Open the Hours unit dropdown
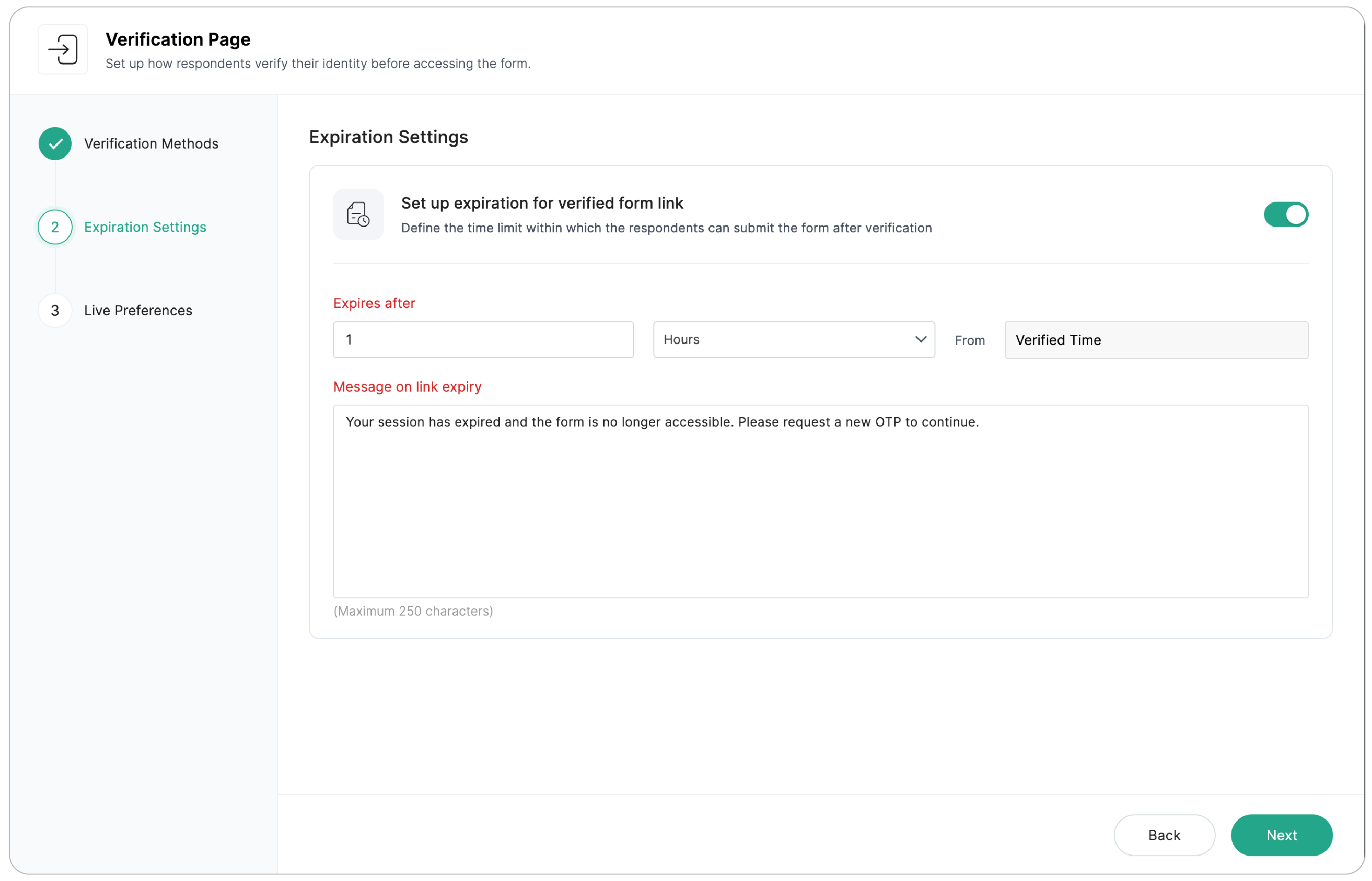This screenshot has width=1372, height=881. [x=794, y=340]
